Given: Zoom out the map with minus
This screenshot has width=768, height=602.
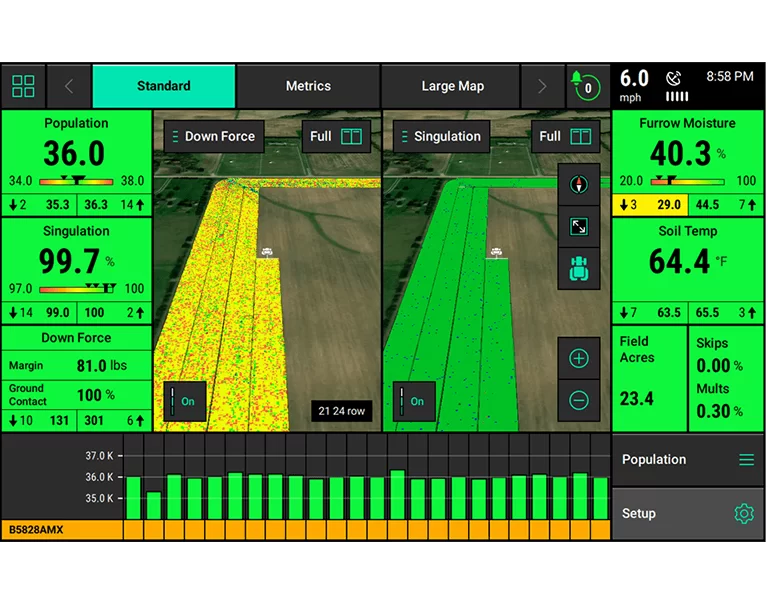Looking at the screenshot, I should 578,400.
